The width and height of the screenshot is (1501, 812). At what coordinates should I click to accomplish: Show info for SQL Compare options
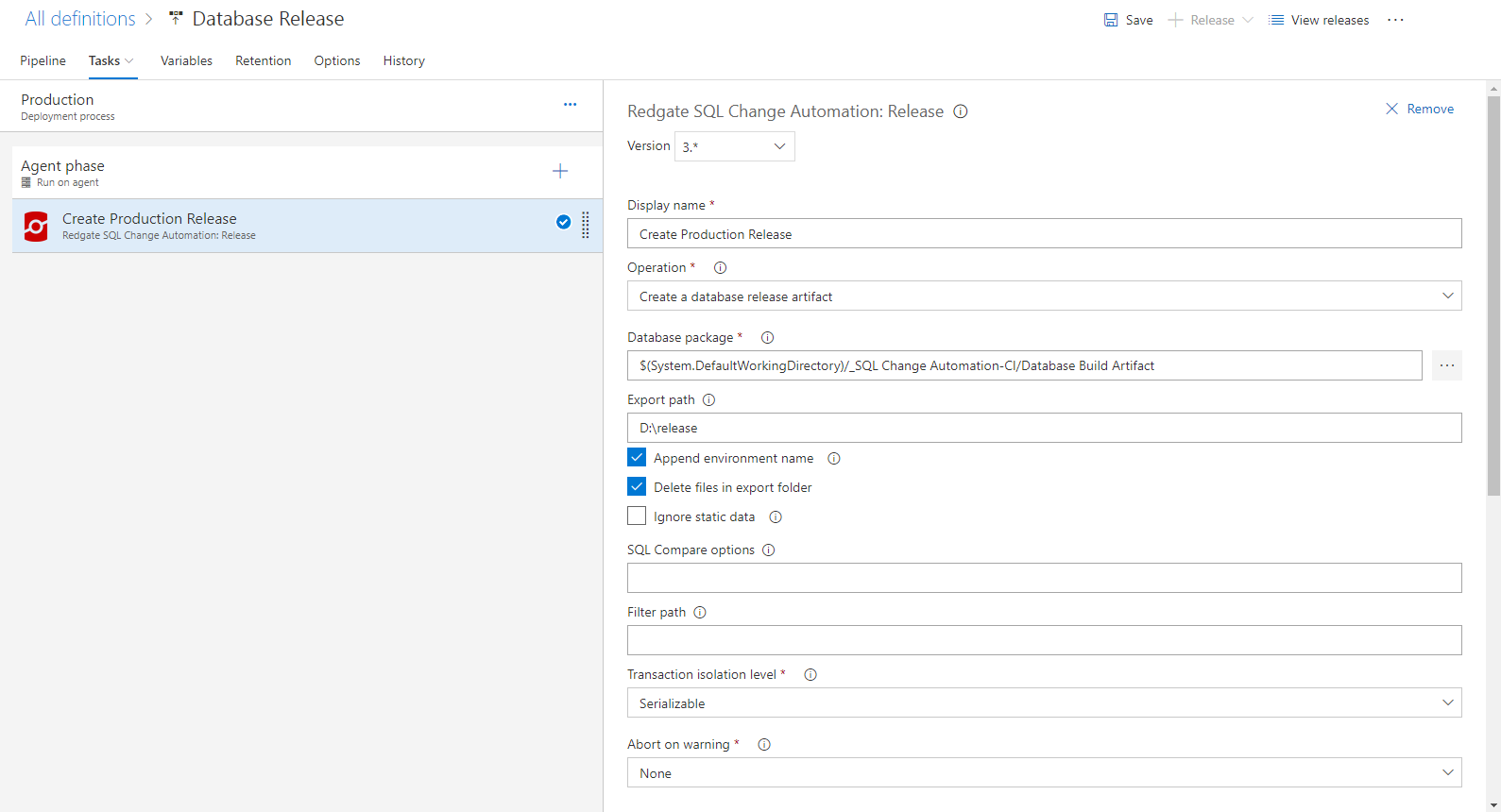[x=768, y=550]
